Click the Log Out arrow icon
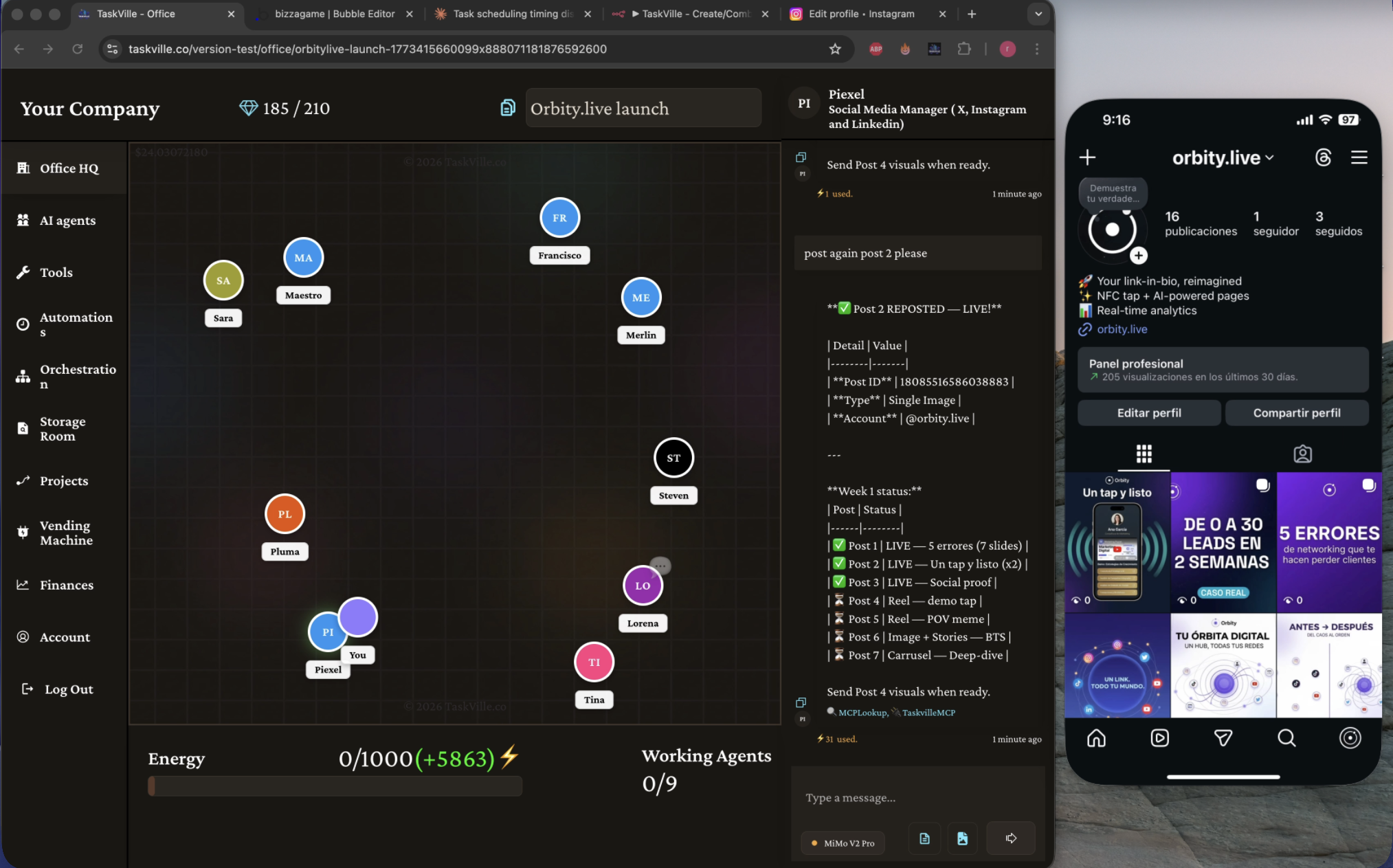The height and width of the screenshot is (868, 1393). click(x=27, y=689)
